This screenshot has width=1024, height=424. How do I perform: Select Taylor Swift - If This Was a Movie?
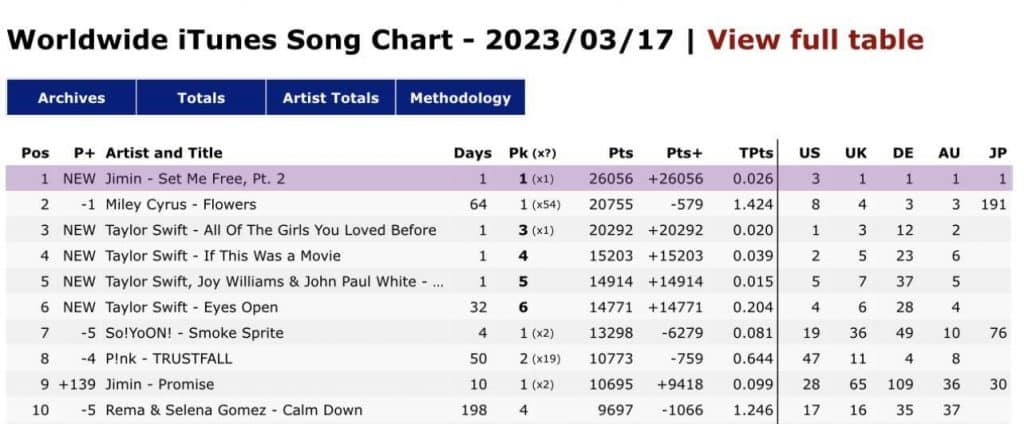point(222,256)
